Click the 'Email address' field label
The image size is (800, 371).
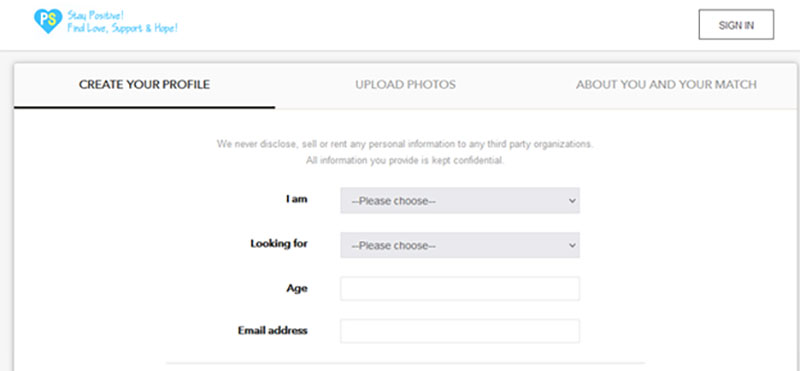pyautogui.click(x=272, y=331)
